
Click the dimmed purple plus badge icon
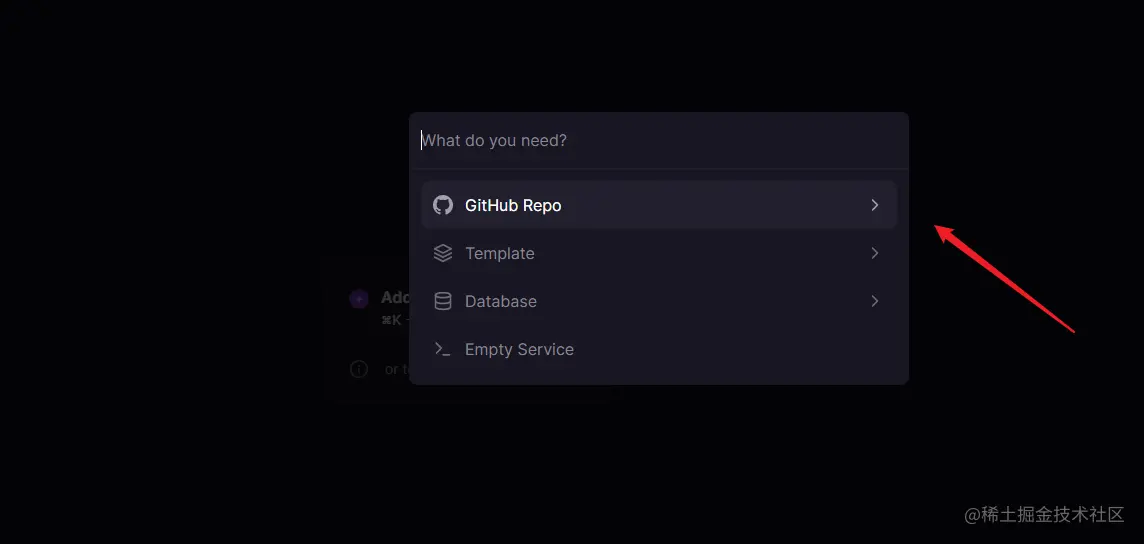[x=358, y=298]
